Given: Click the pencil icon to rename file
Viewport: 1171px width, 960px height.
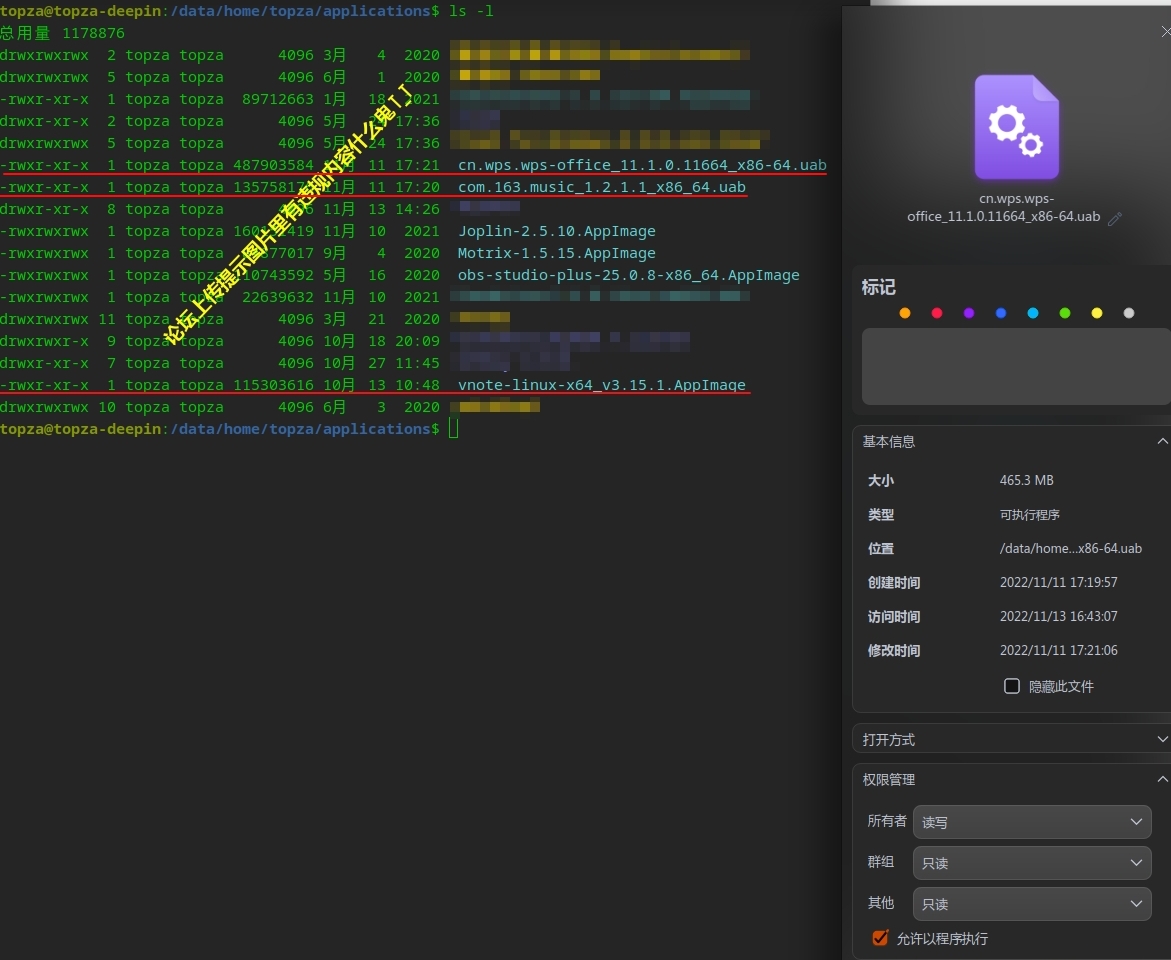Looking at the screenshot, I should tap(1115, 218).
